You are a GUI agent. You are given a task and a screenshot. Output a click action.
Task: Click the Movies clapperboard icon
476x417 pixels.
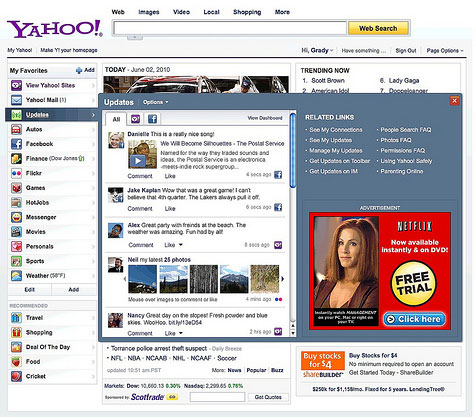coord(16,232)
